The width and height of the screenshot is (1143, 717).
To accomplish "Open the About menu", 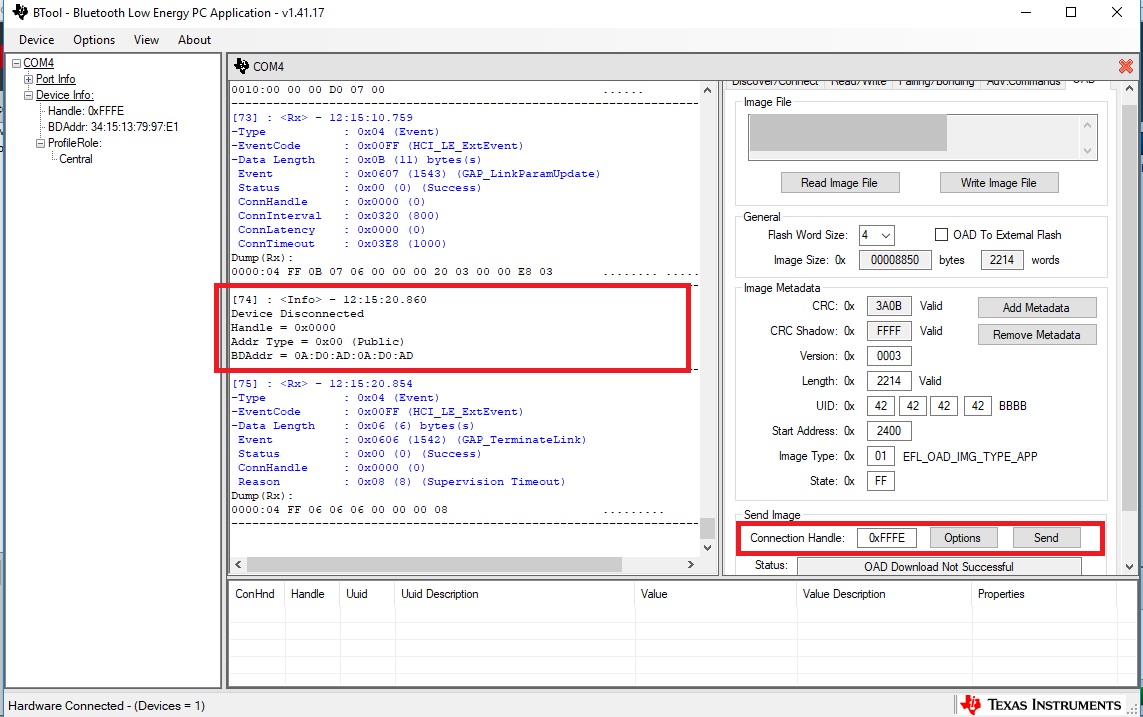I will [195, 40].
